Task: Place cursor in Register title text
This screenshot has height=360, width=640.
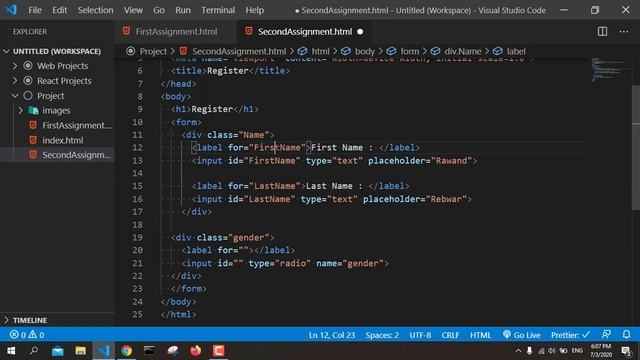Action: (227, 71)
